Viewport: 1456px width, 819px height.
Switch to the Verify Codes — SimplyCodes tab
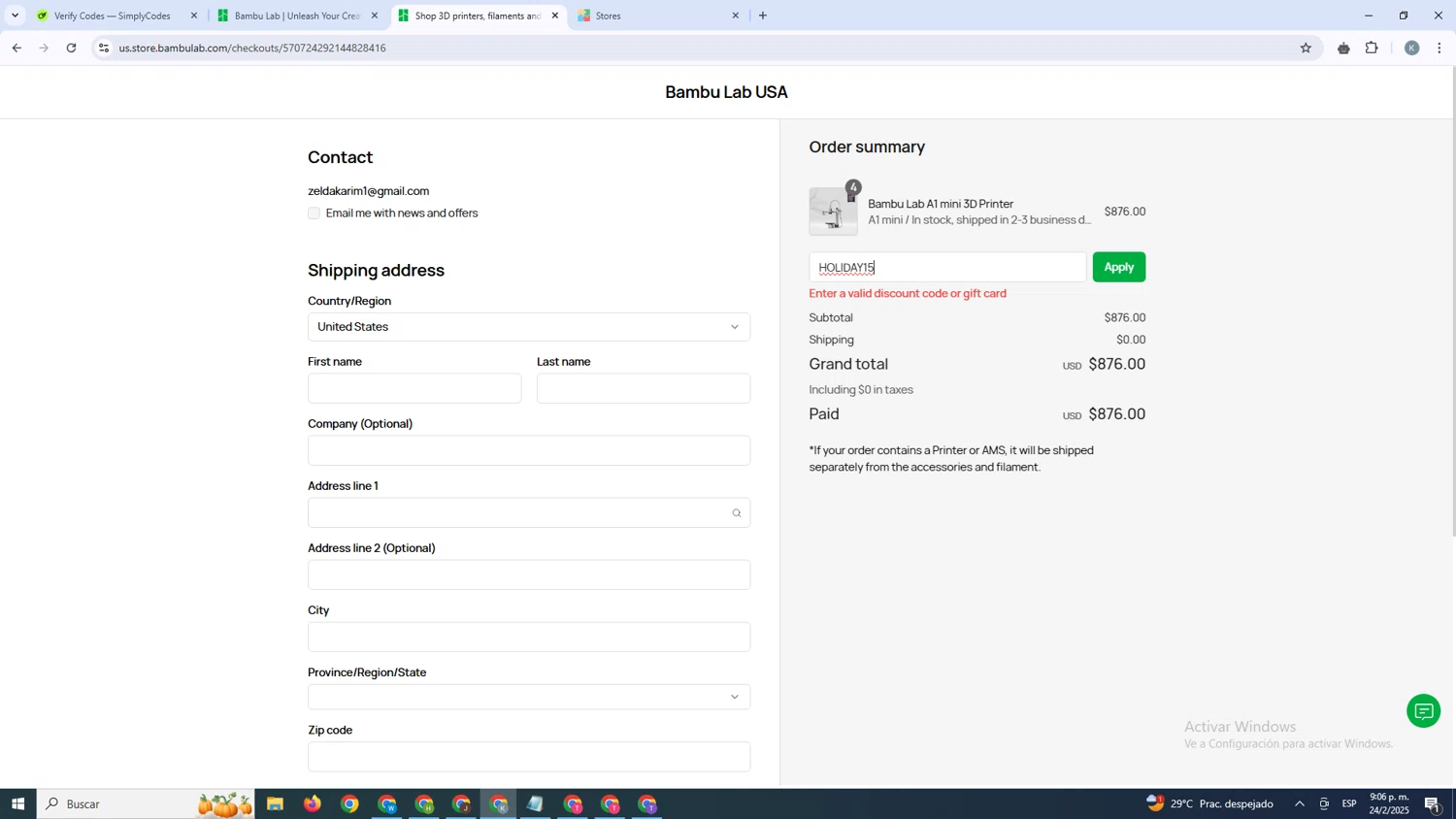click(112, 16)
